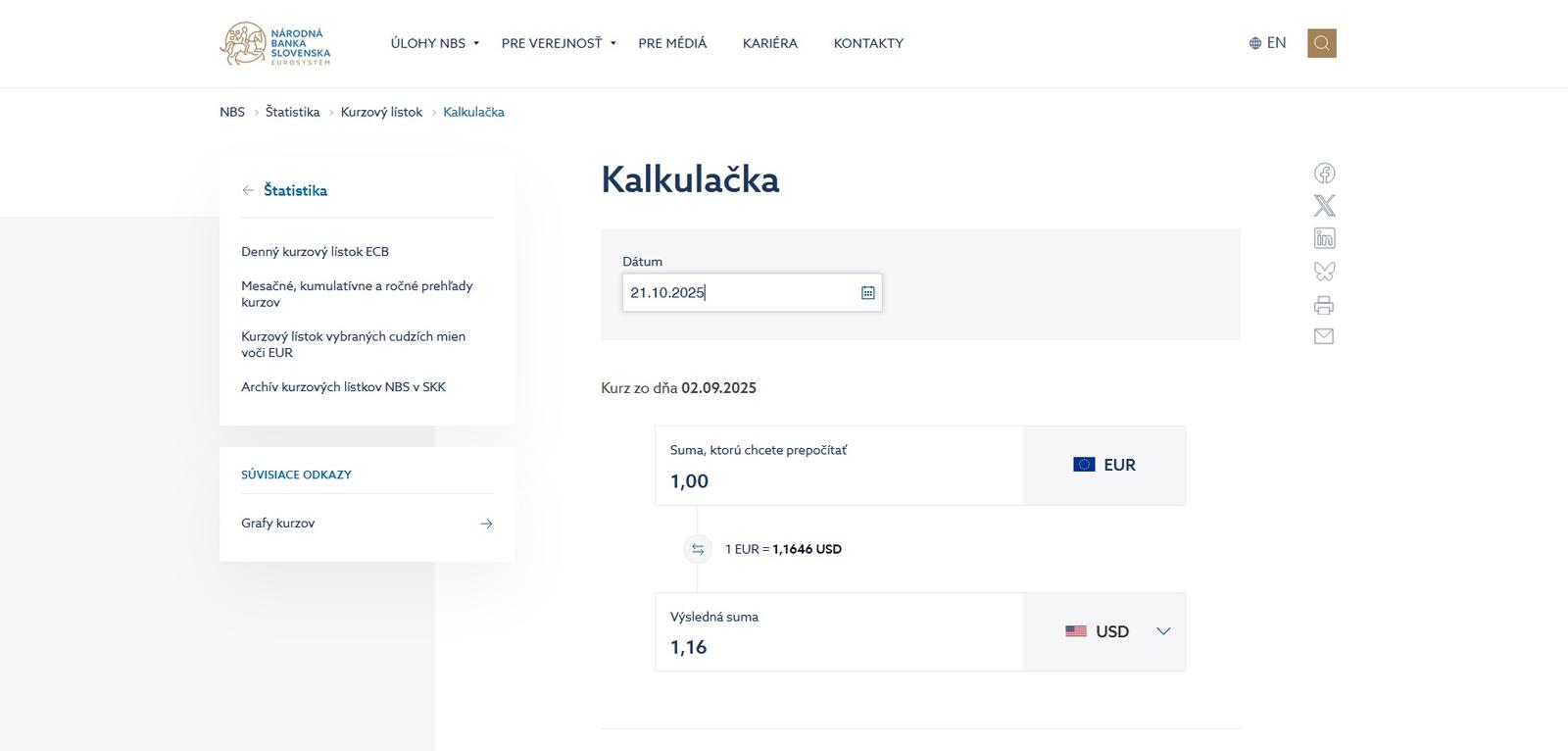Image resolution: width=1568 pixels, height=751 pixels.
Task: Open the Pre médiá menu item
Action: click(x=672, y=43)
